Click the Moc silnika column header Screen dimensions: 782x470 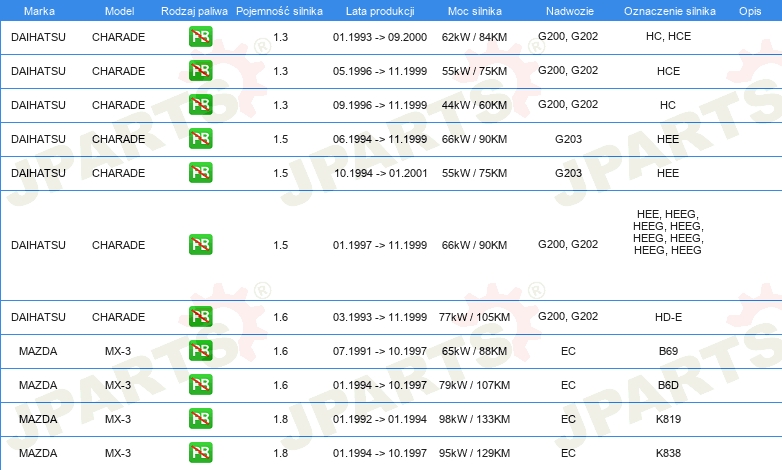475,11
